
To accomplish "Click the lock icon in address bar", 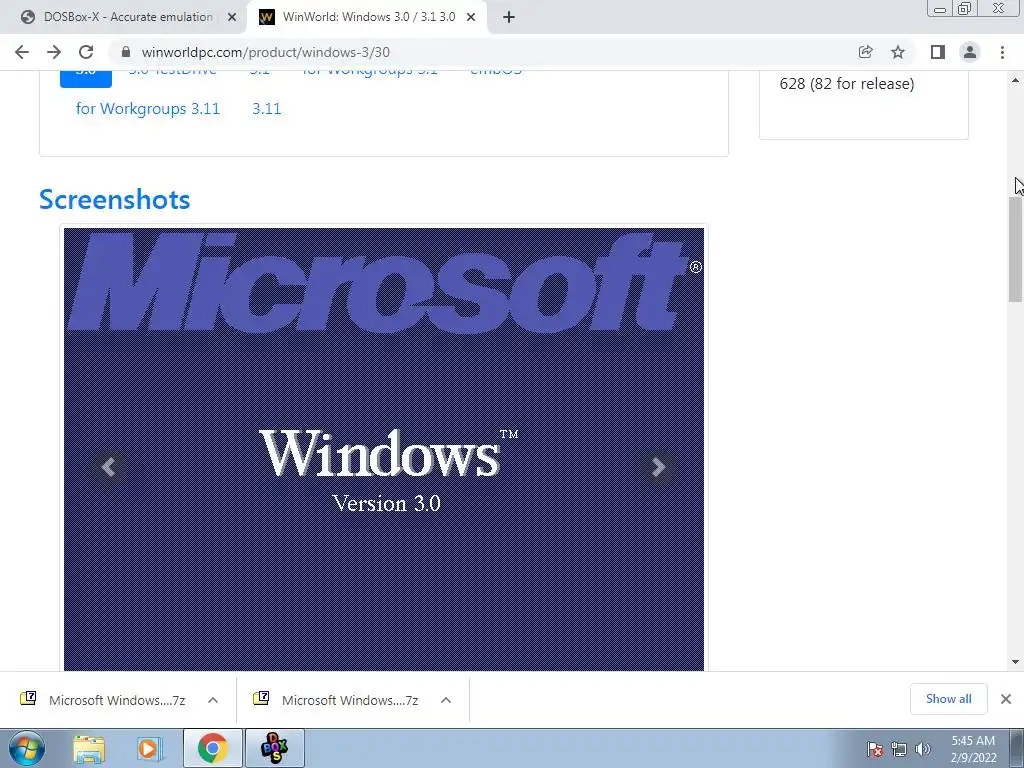I will (x=126, y=52).
